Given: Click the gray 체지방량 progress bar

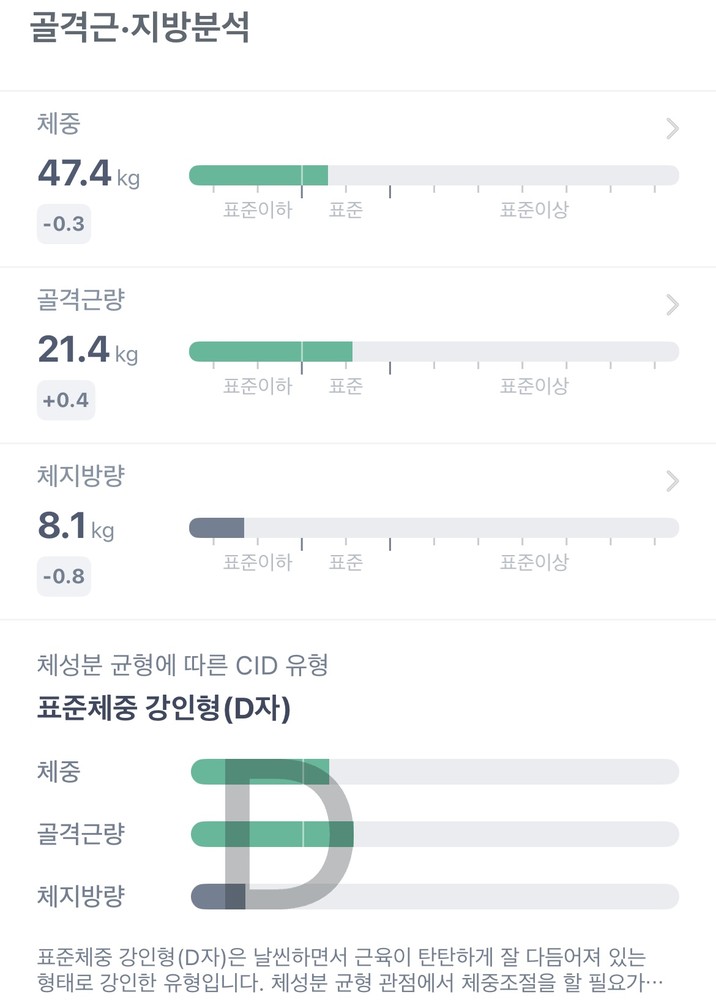Looking at the screenshot, I should (216, 527).
